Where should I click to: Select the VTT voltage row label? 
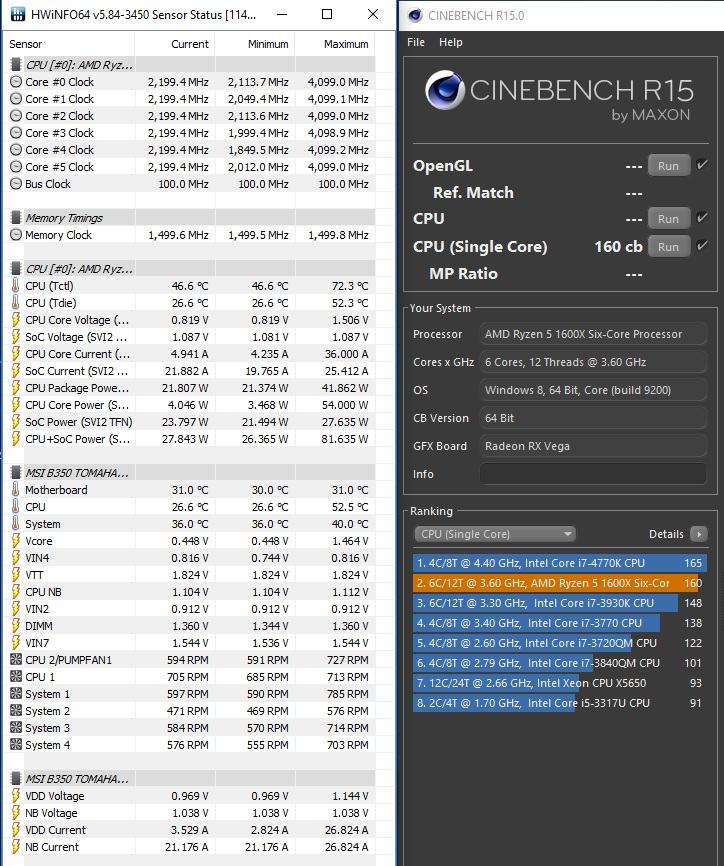(x=34, y=575)
